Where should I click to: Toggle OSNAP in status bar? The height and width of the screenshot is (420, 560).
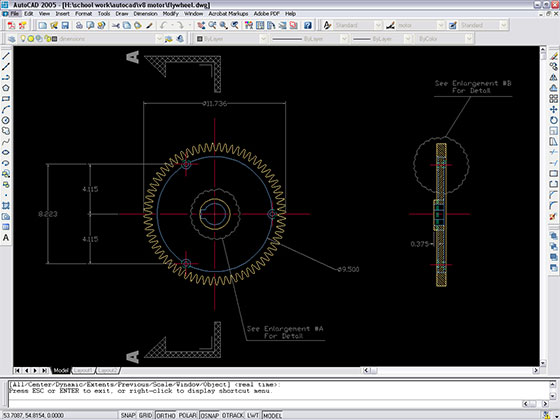coord(210,415)
